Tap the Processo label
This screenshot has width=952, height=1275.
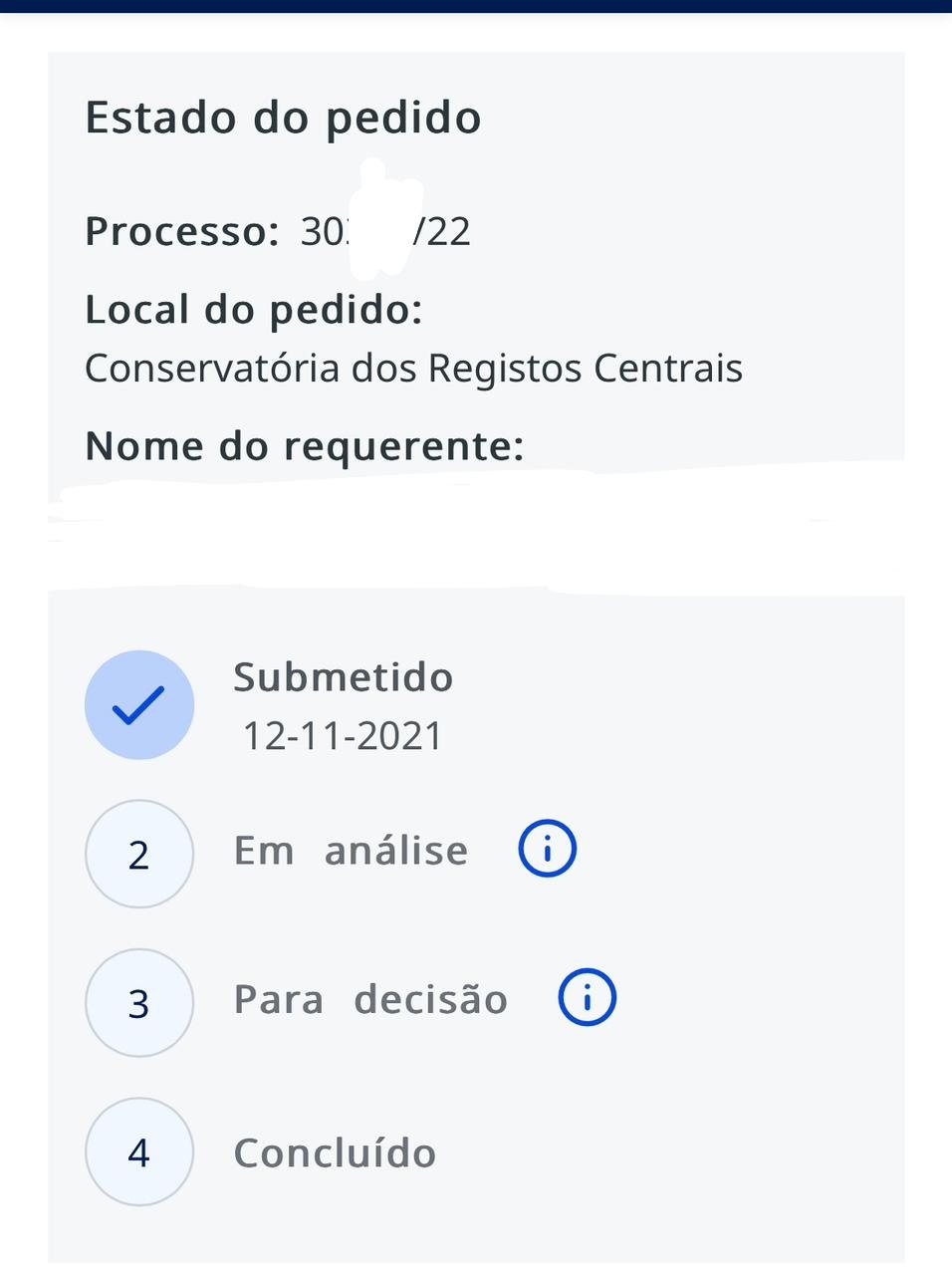(x=182, y=231)
